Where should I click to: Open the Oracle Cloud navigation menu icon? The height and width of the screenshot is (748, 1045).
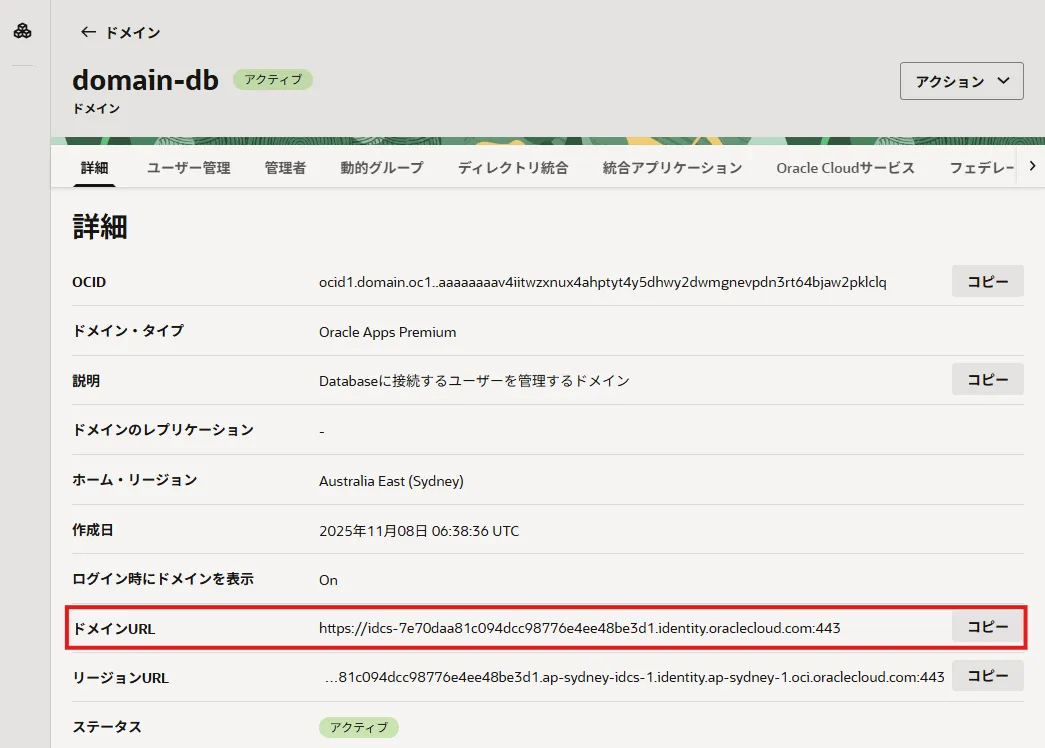click(x=22, y=30)
